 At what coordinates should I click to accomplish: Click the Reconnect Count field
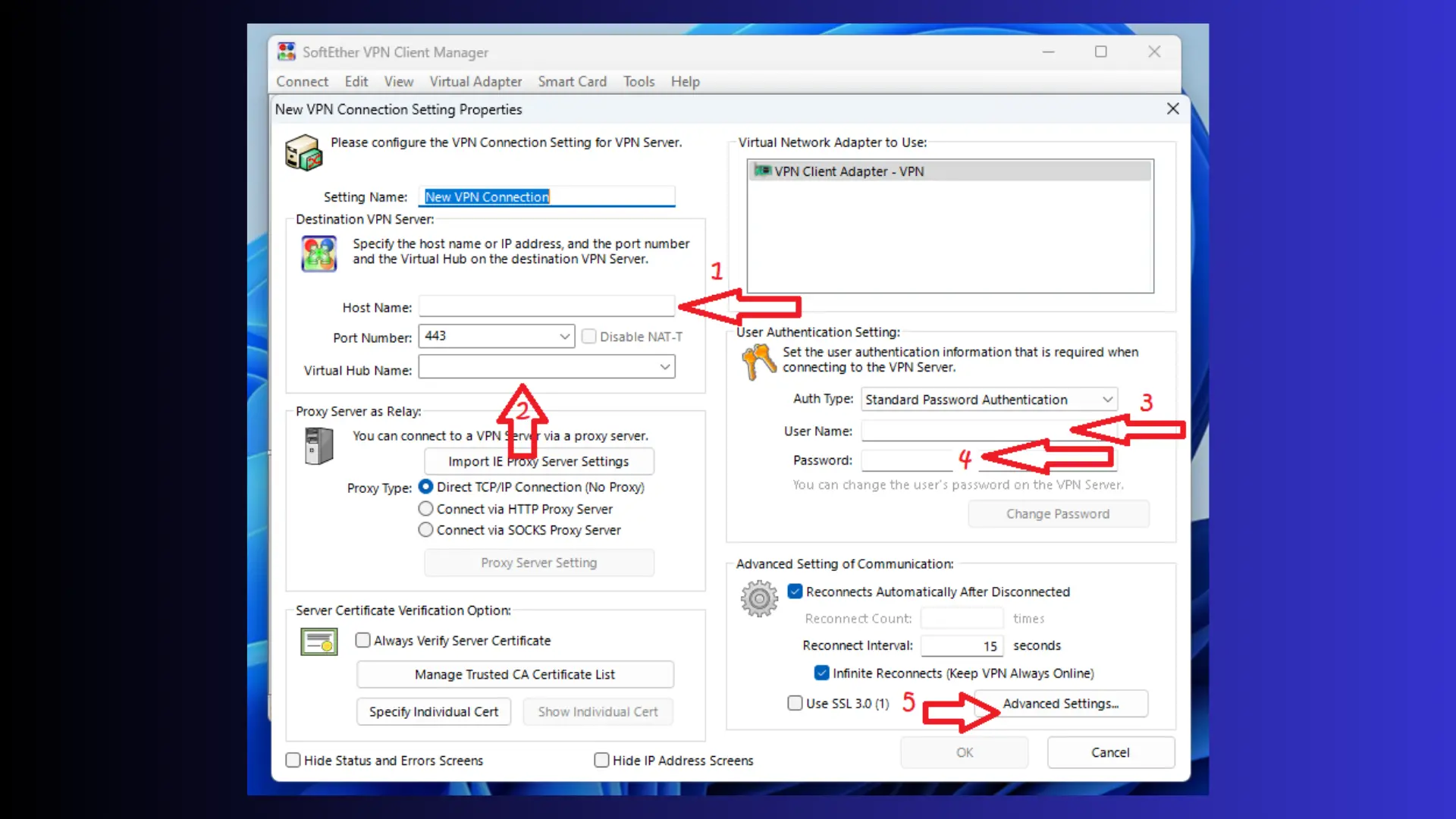coord(962,618)
